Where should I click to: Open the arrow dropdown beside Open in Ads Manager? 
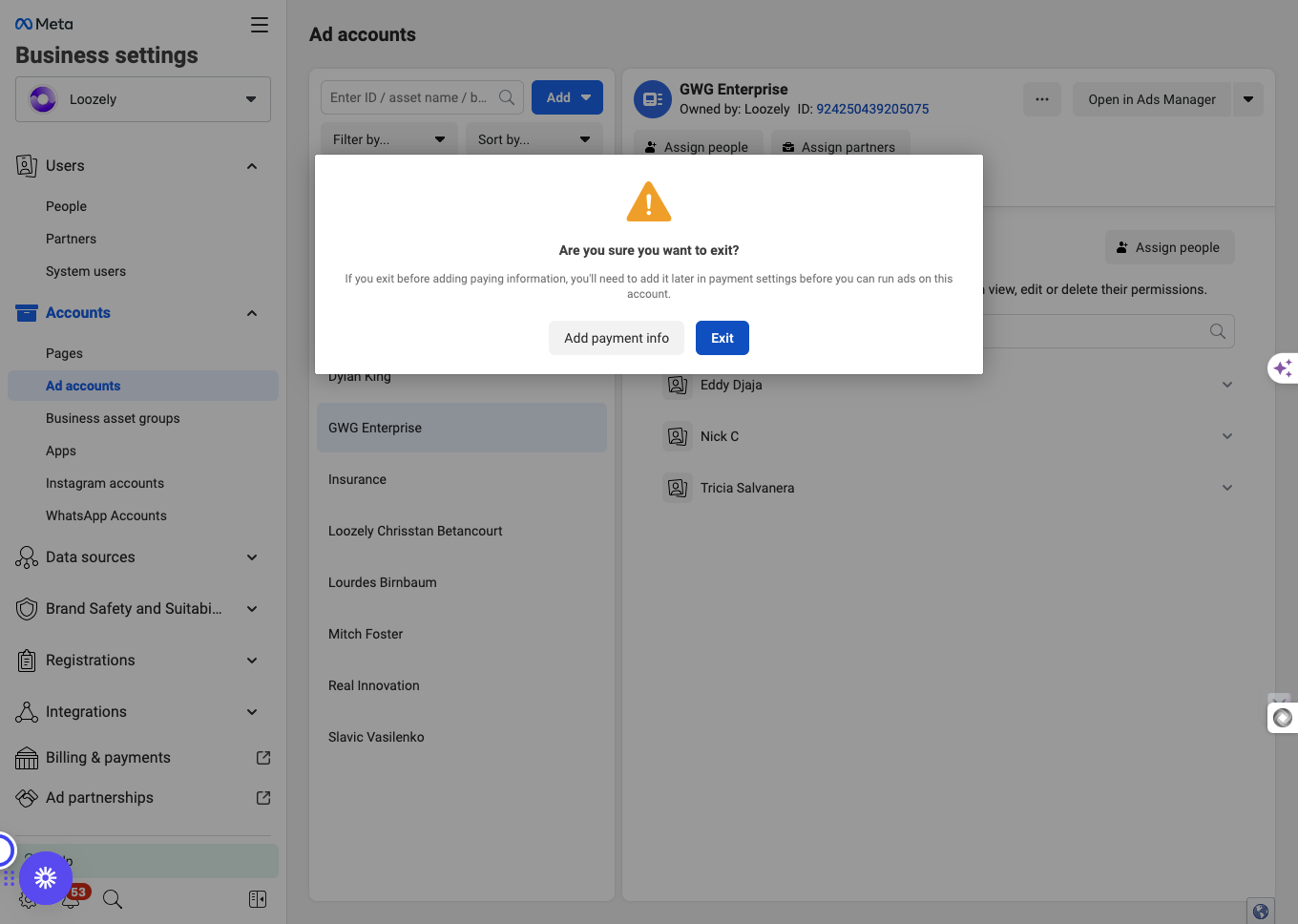tap(1248, 99)
